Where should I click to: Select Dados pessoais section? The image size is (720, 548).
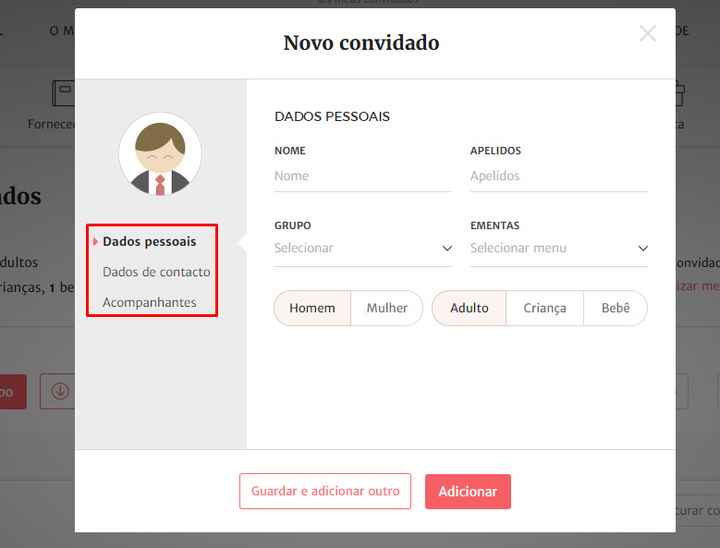click(149, 242)
